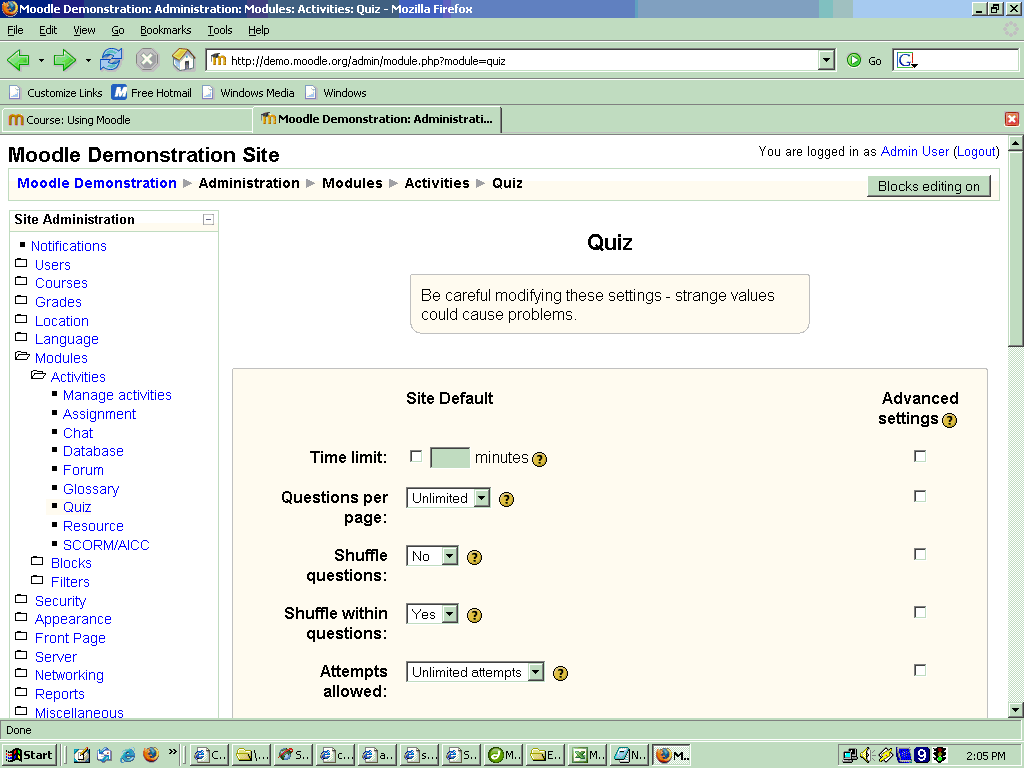The image size is (1024, 768).
Task: Open the Forum settings link
Action: click(x=83, y=470)
